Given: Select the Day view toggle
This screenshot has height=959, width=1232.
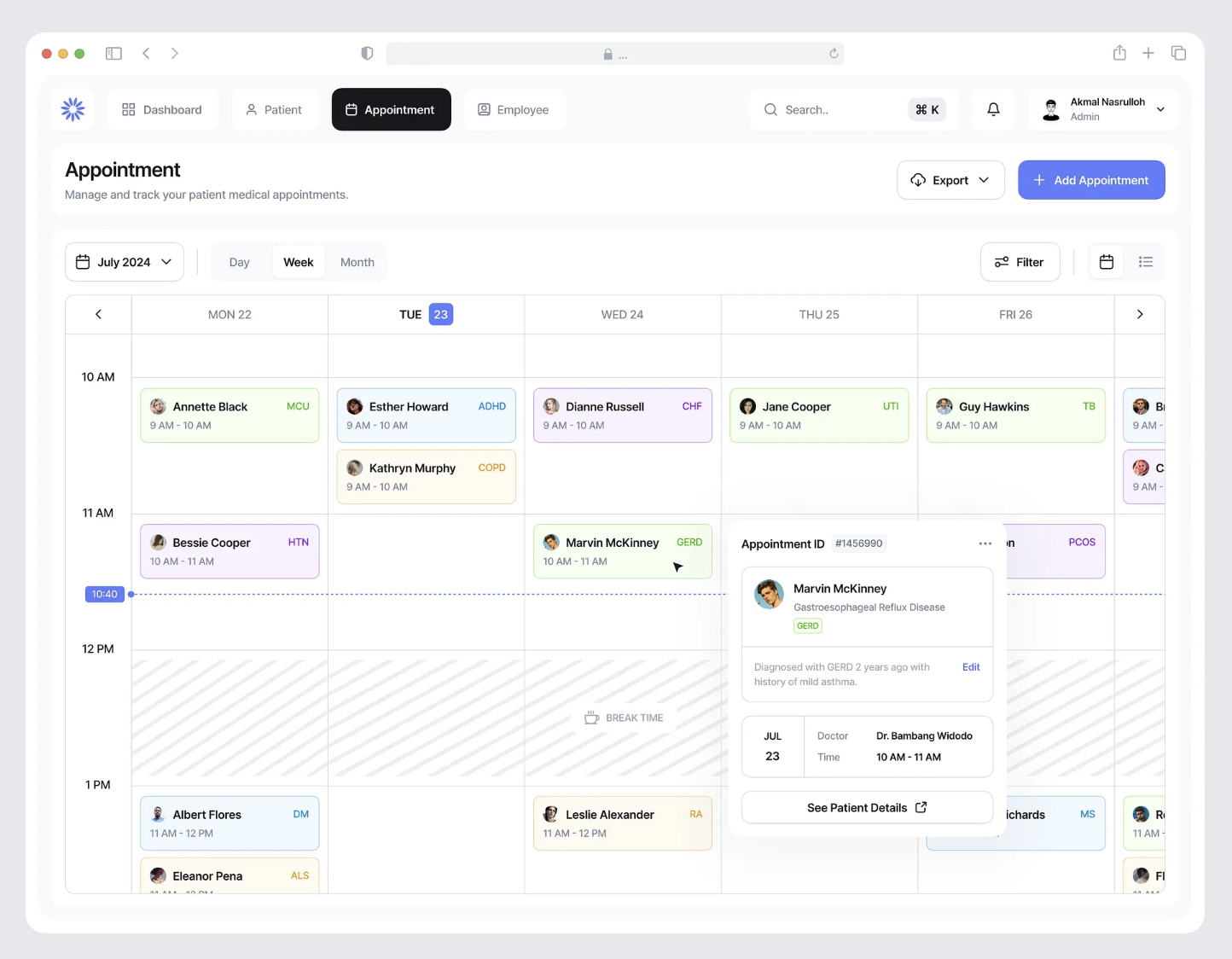Looking at the screenshot, I should (239, 262).
